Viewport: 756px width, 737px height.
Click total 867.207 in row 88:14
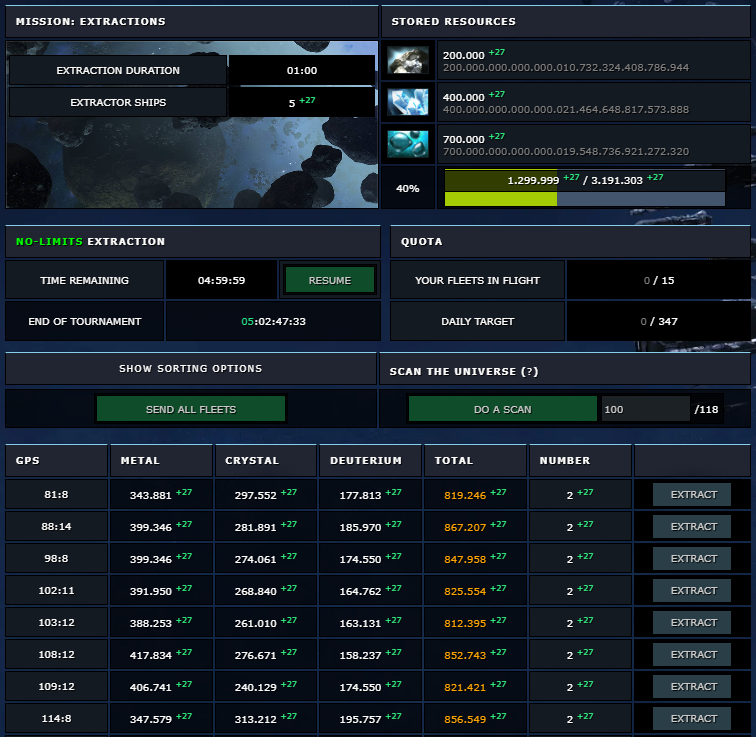465,527
